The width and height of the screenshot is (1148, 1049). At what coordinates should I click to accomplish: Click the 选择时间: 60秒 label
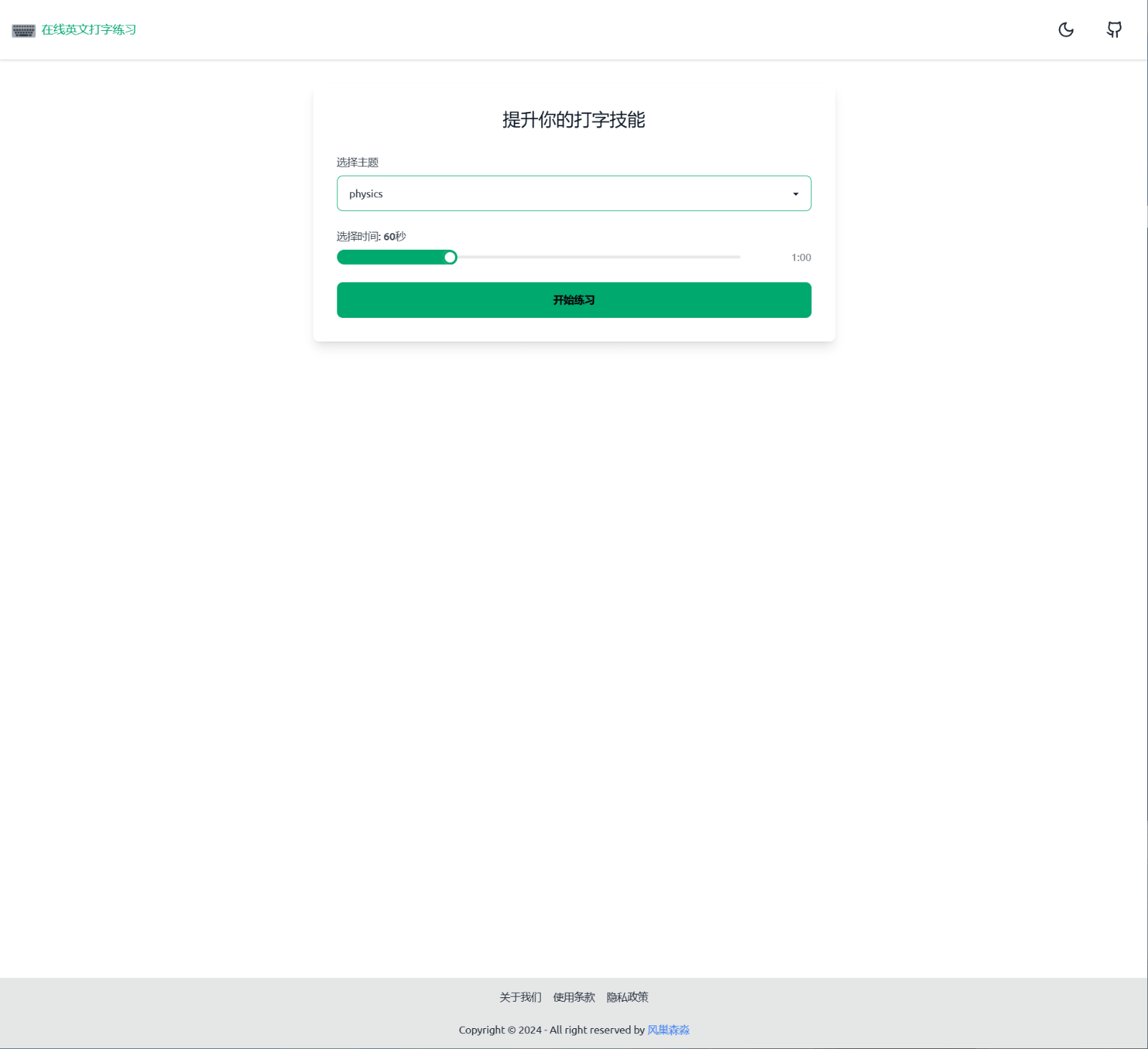click(x=371, y=237)
